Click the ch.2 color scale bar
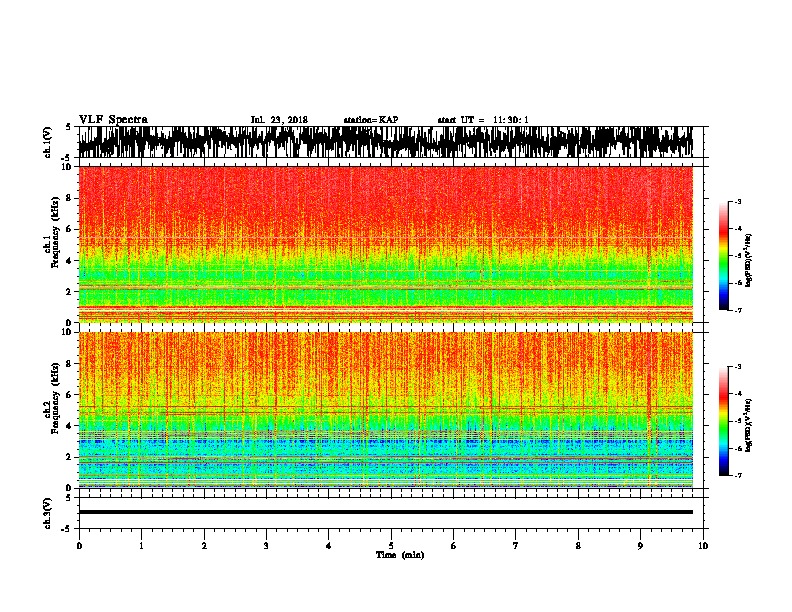792x612 pixels. pos(723,421)
